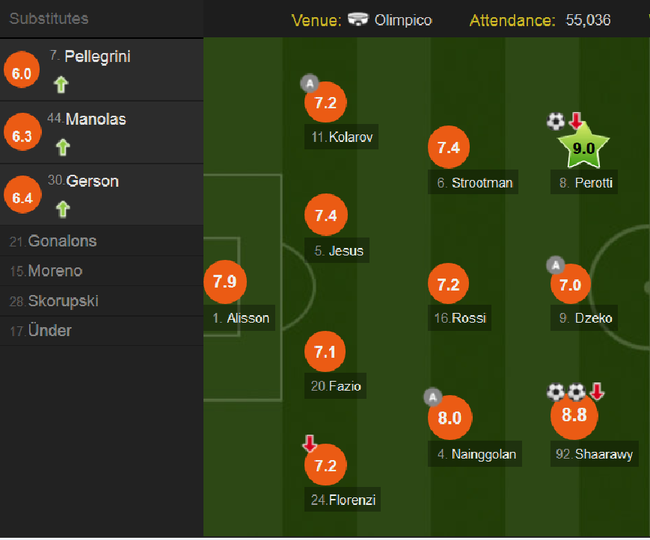Click the Fazio player label

tap(335, 386)
